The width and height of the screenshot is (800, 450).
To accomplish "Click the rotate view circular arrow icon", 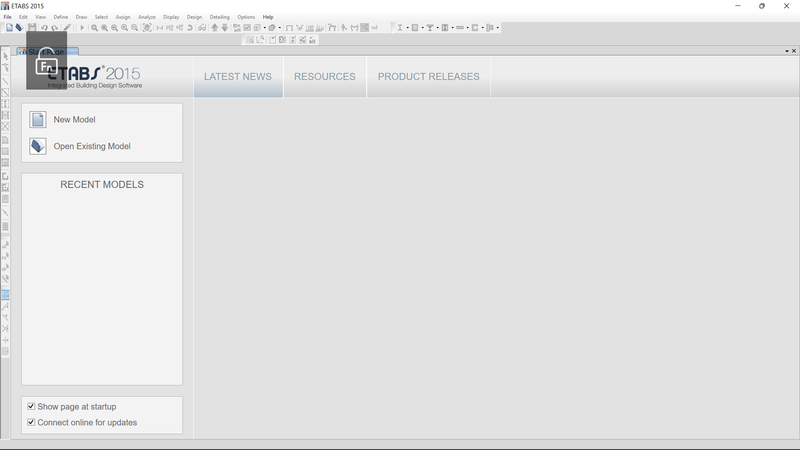I will click(190, 28).
